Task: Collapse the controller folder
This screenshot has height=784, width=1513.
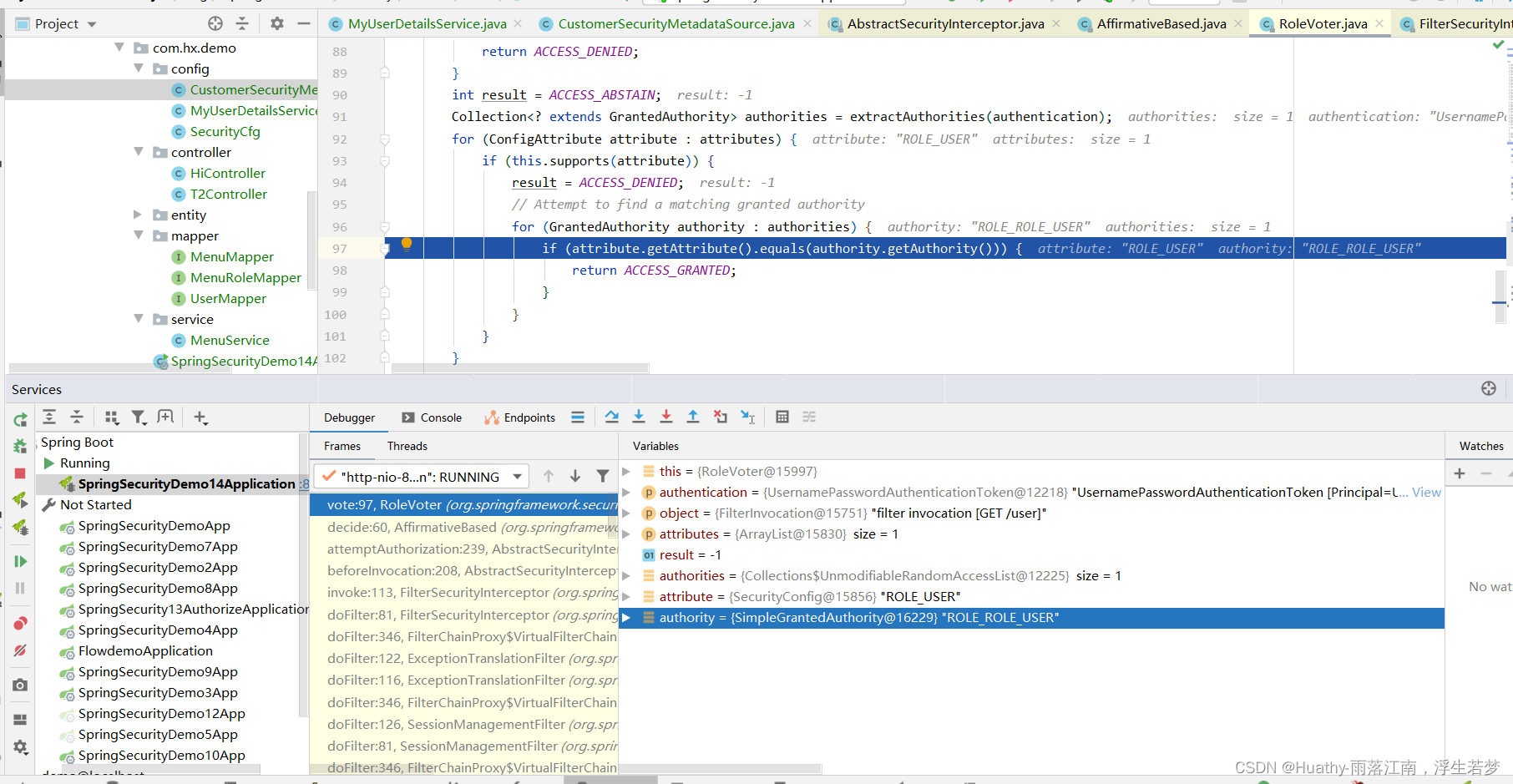Action: coord(139,152)
